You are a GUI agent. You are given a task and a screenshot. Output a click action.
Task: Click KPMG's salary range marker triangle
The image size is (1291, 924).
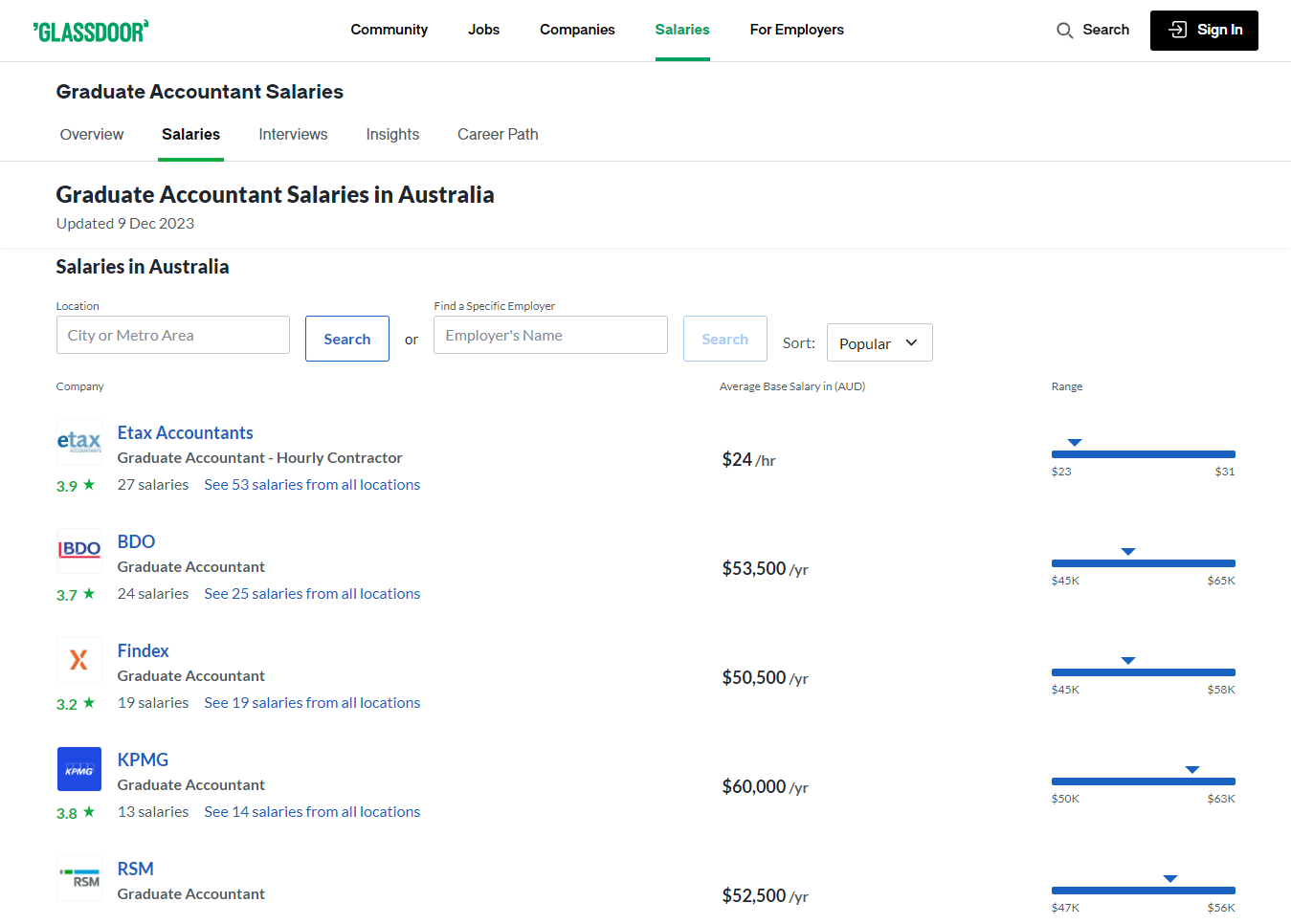[1191, 768]
